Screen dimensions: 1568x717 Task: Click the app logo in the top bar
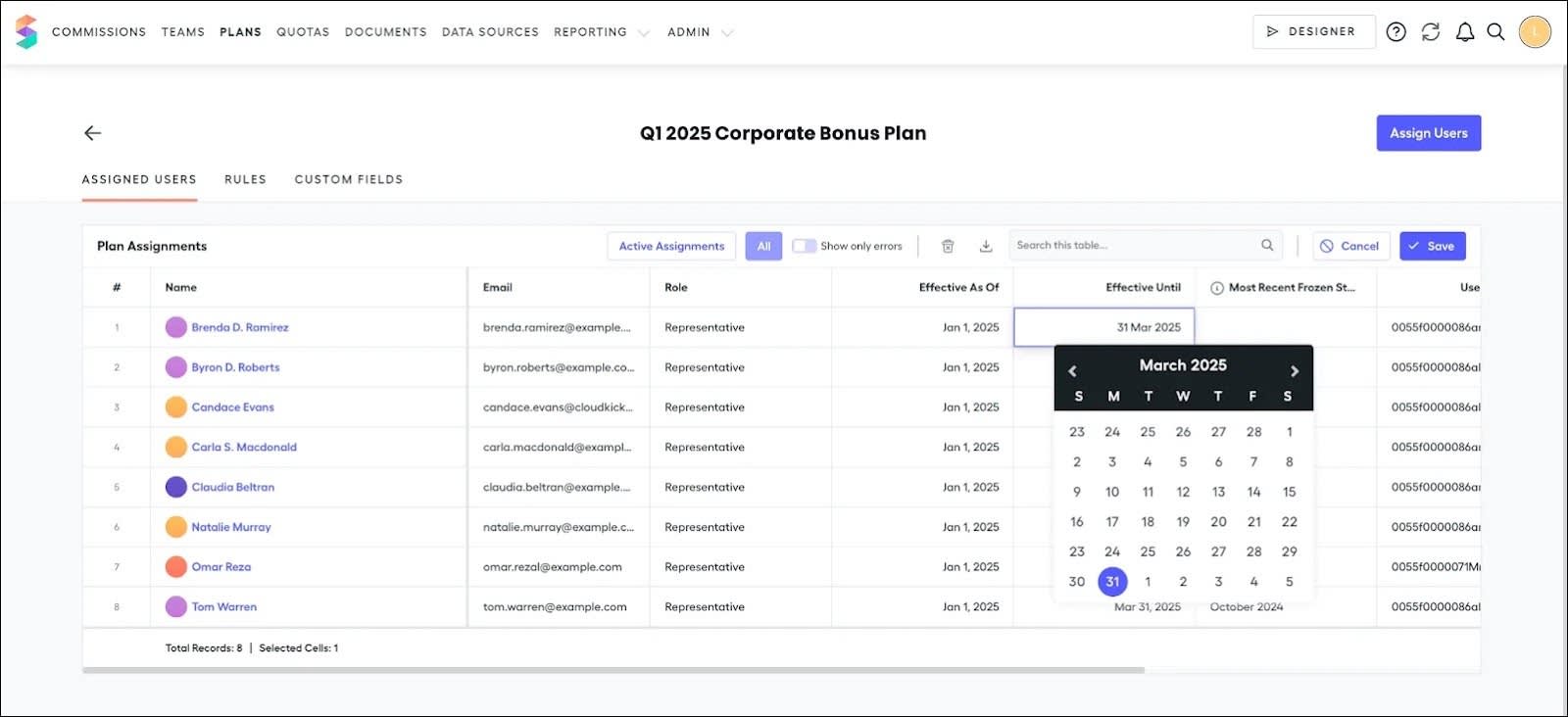click(26, 31)
